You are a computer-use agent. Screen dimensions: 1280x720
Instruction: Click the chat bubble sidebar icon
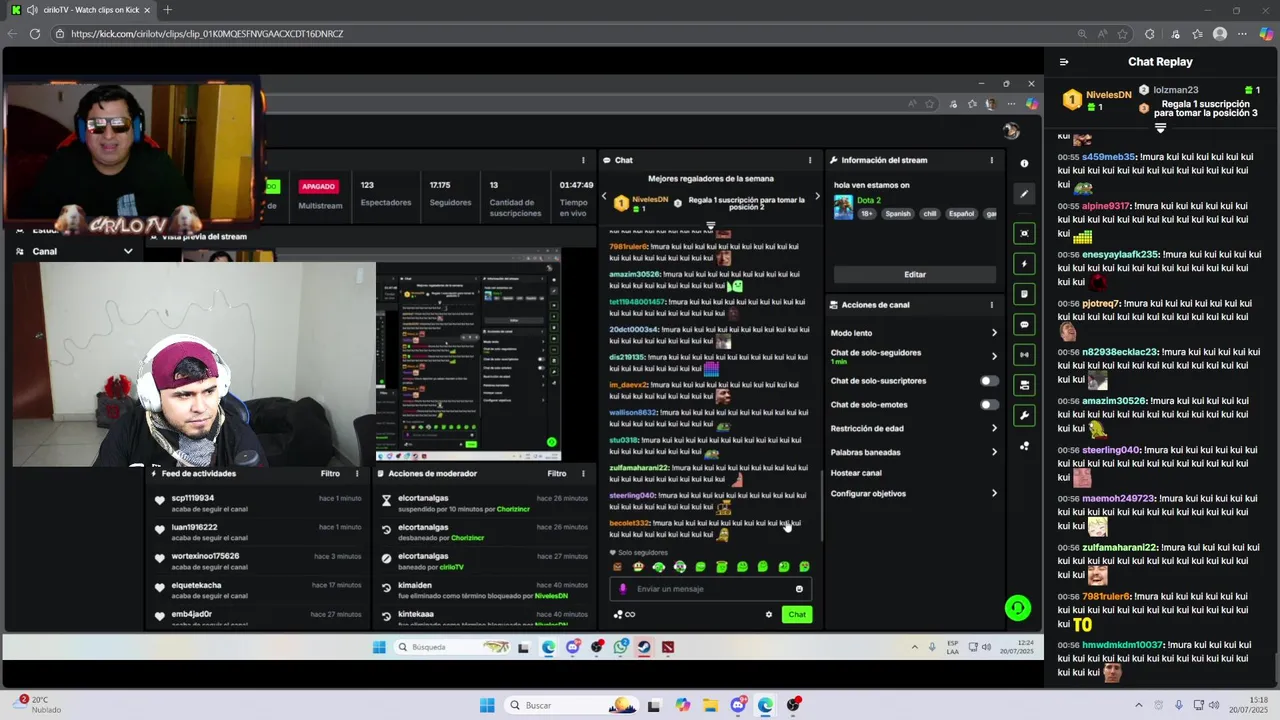click(x=1024, y=325)
